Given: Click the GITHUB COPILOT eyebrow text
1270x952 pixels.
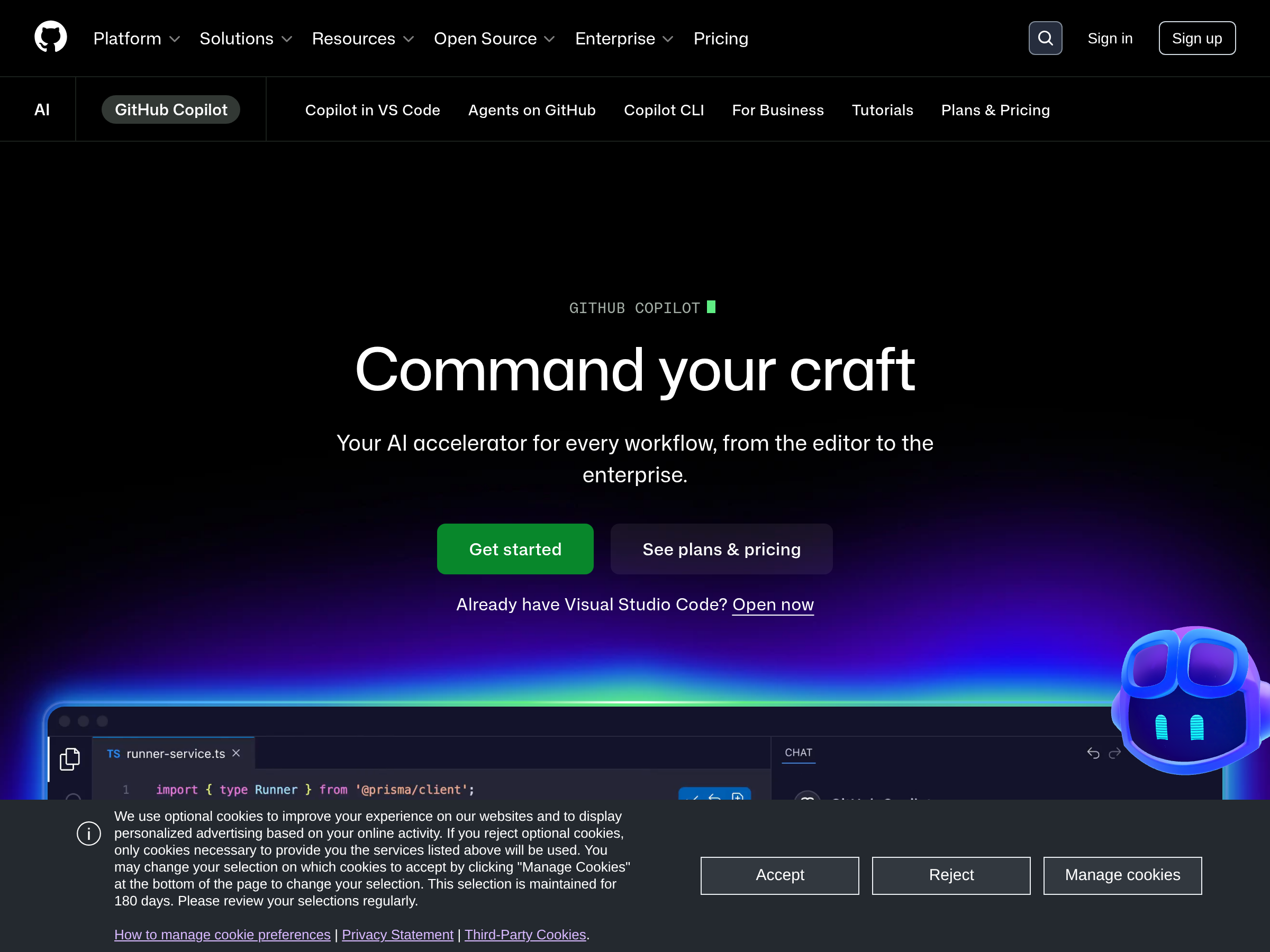Looking at the screenshot, I should tap(634, 308).
